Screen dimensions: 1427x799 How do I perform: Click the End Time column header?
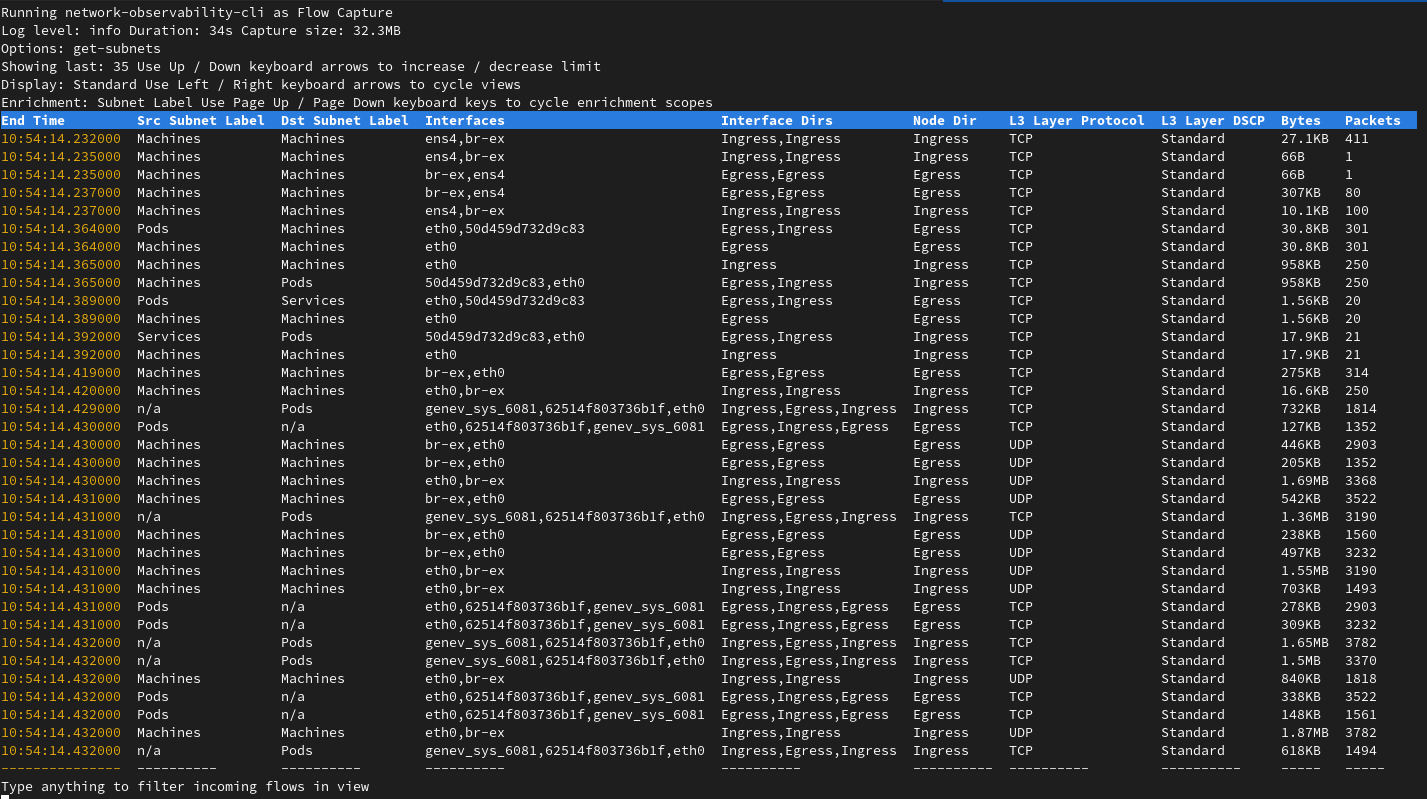(33, 120)
